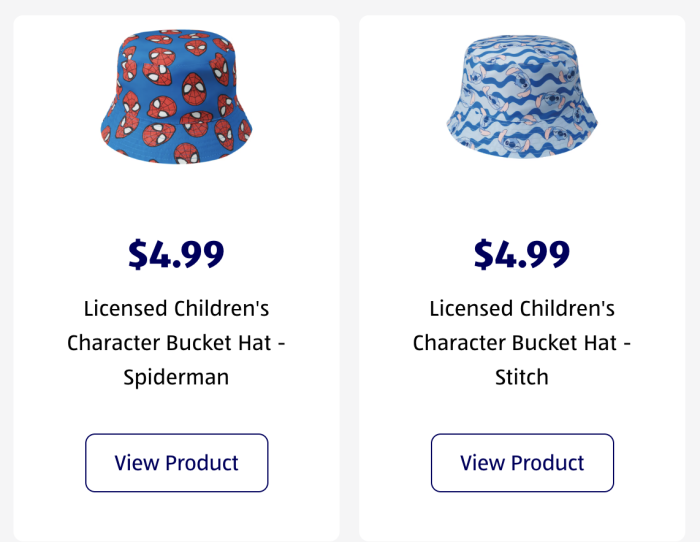Click the $4.99 price on Stitch card
The image size is (700, 542).
[522, 254]
